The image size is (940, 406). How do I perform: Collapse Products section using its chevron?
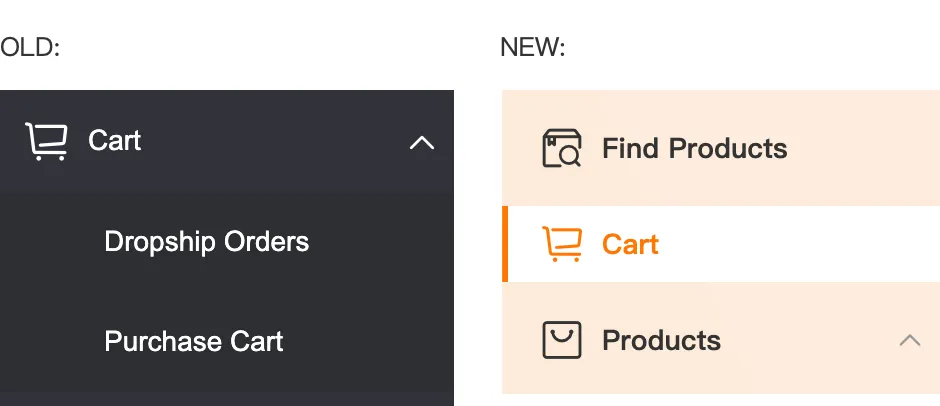coord(909,340)
